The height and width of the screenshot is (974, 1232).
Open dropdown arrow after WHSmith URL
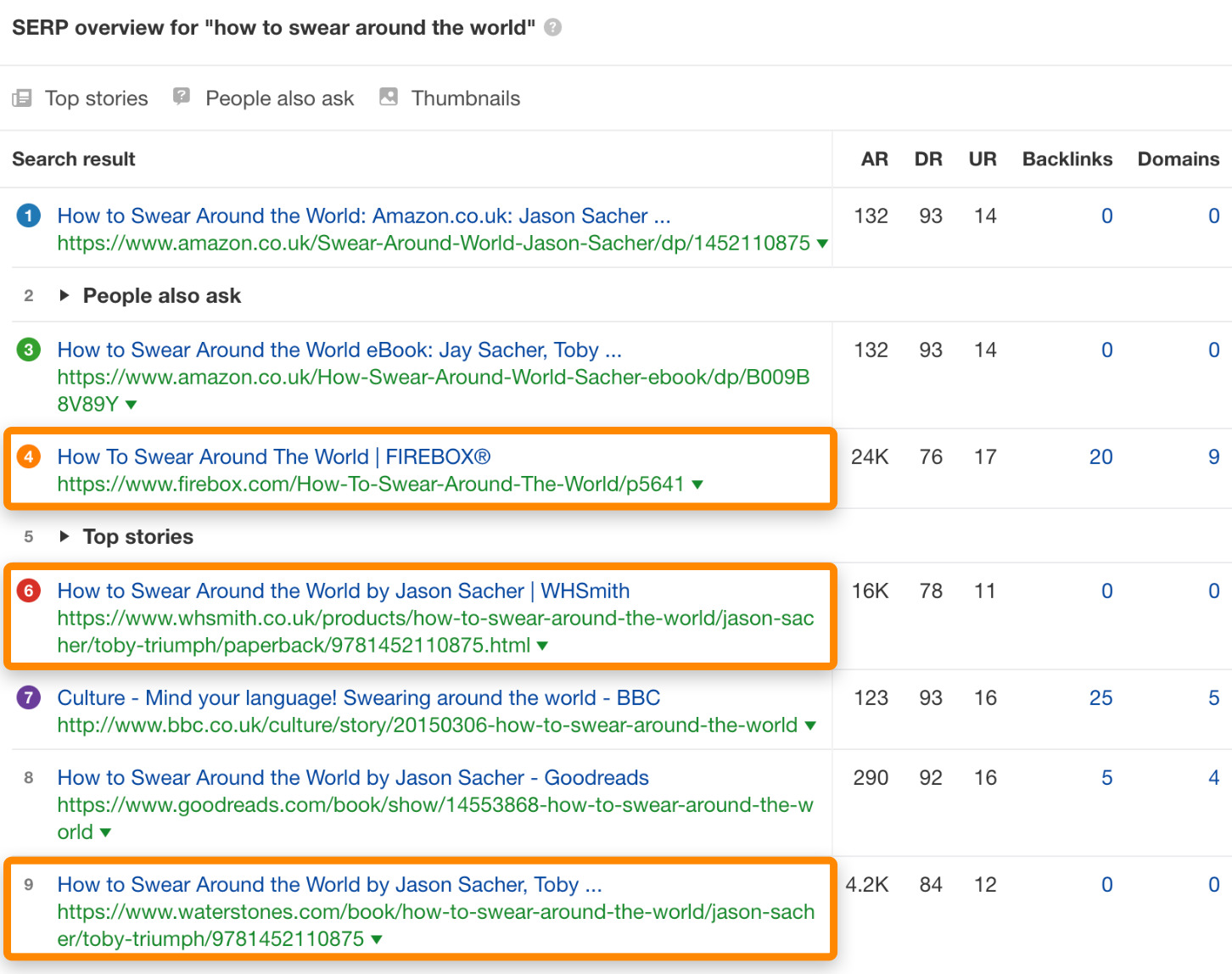pos(542,646)
